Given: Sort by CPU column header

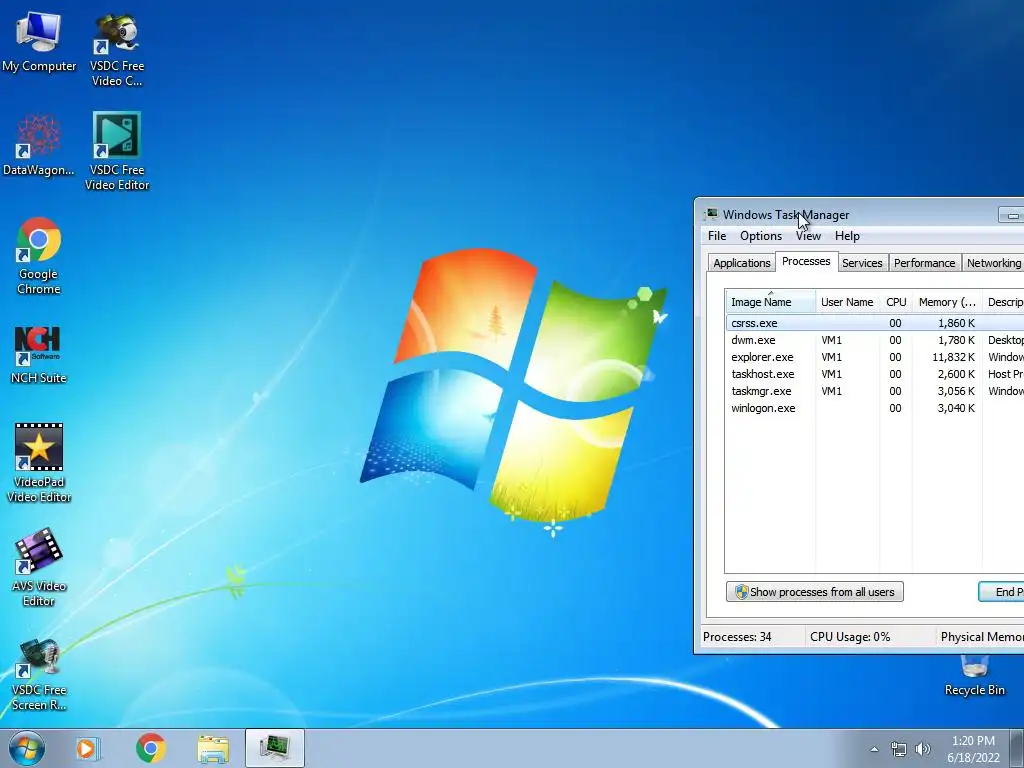Looking at the screenshot, I should pyautogui.click(x=896, y=302).
